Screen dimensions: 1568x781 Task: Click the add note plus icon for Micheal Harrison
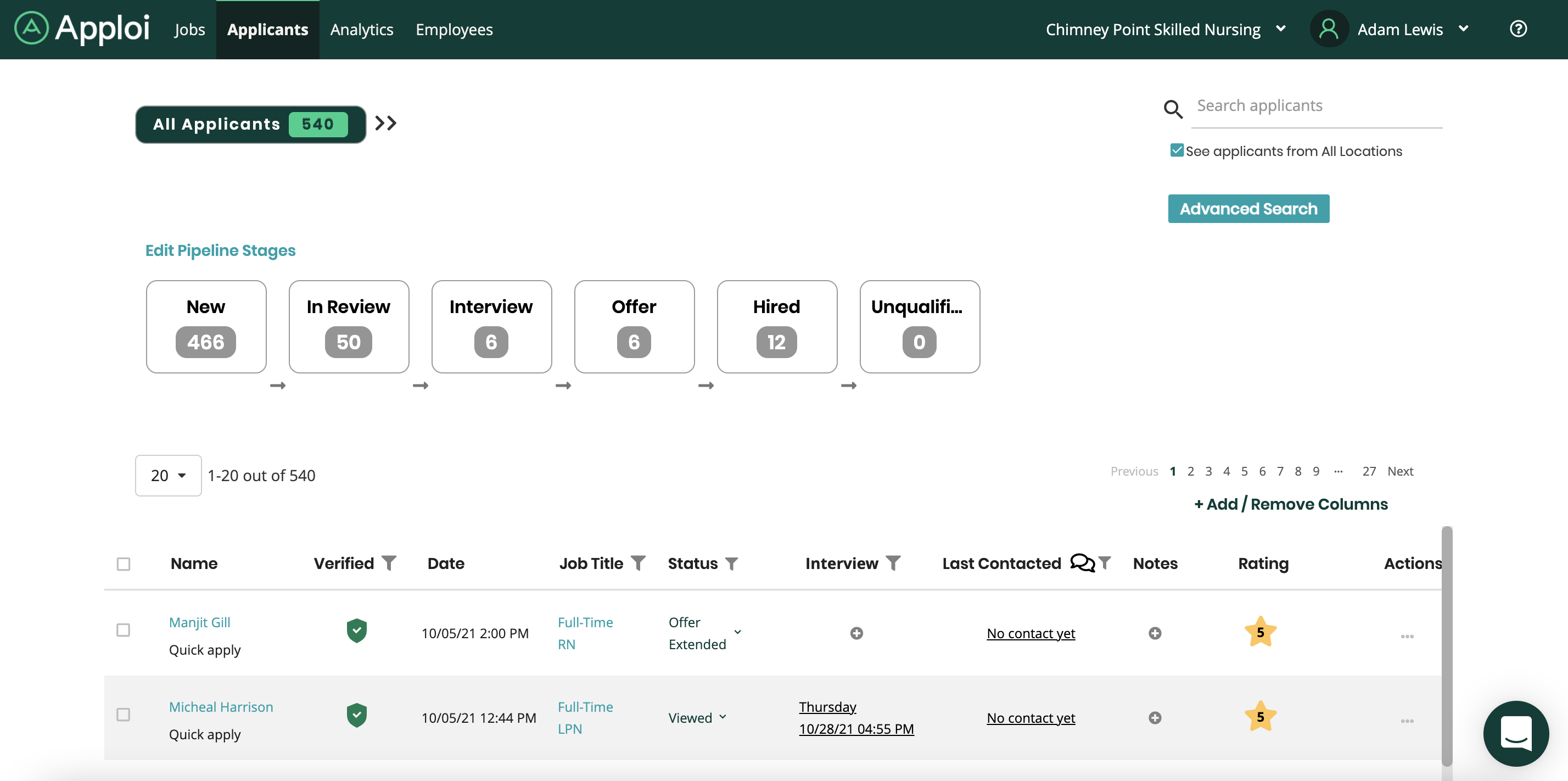click(x=1155, y=717)
